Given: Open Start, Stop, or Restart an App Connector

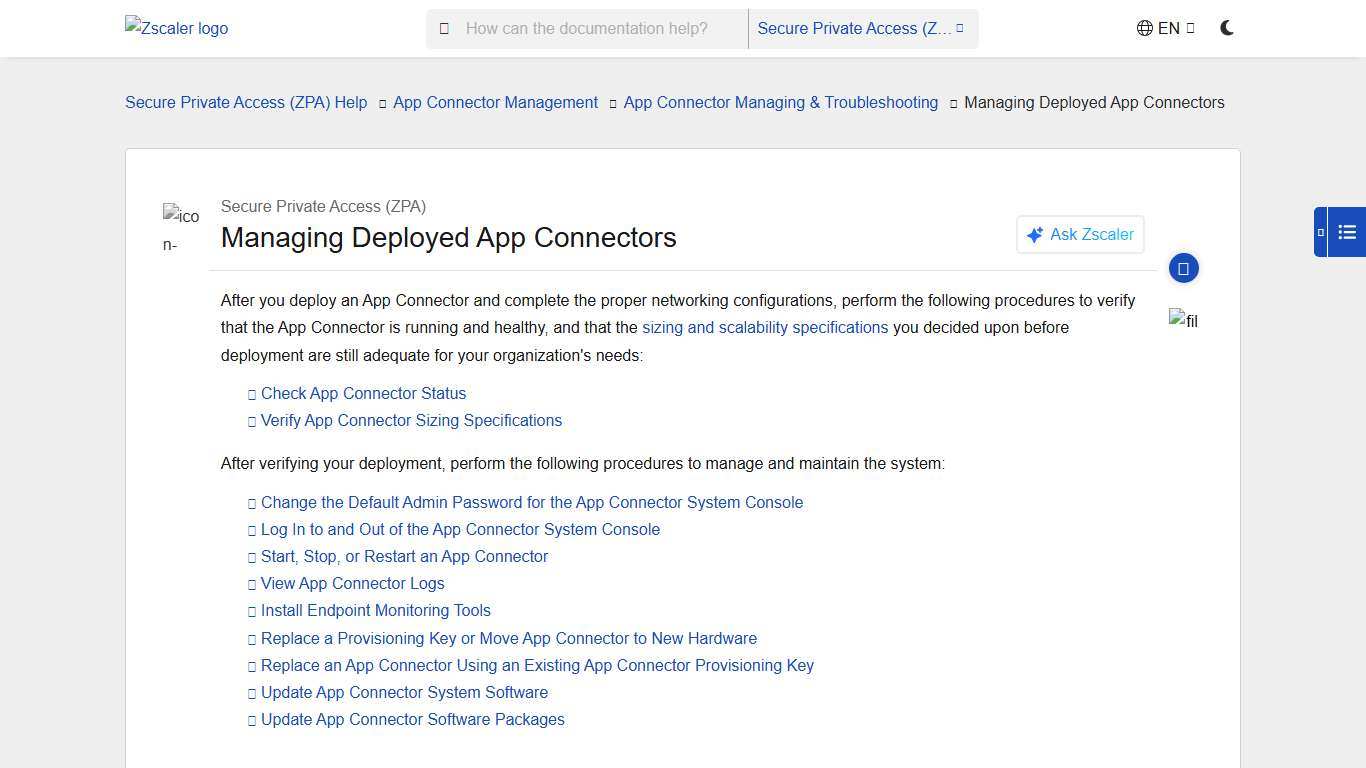Looking at the screenshot, I should pyautogui.click(x=404, y=556).
